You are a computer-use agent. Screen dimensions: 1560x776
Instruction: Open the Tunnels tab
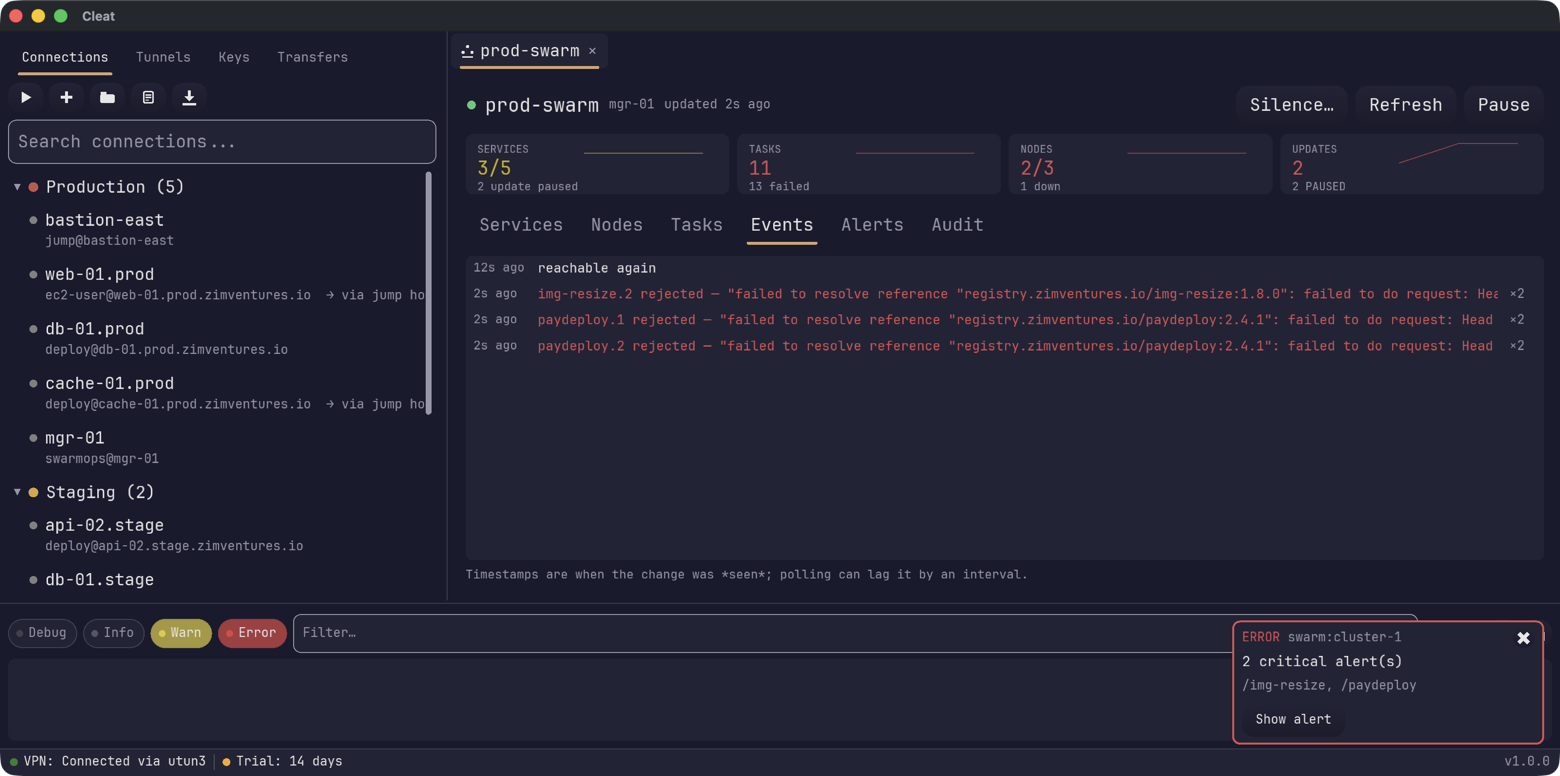(163, 57)
